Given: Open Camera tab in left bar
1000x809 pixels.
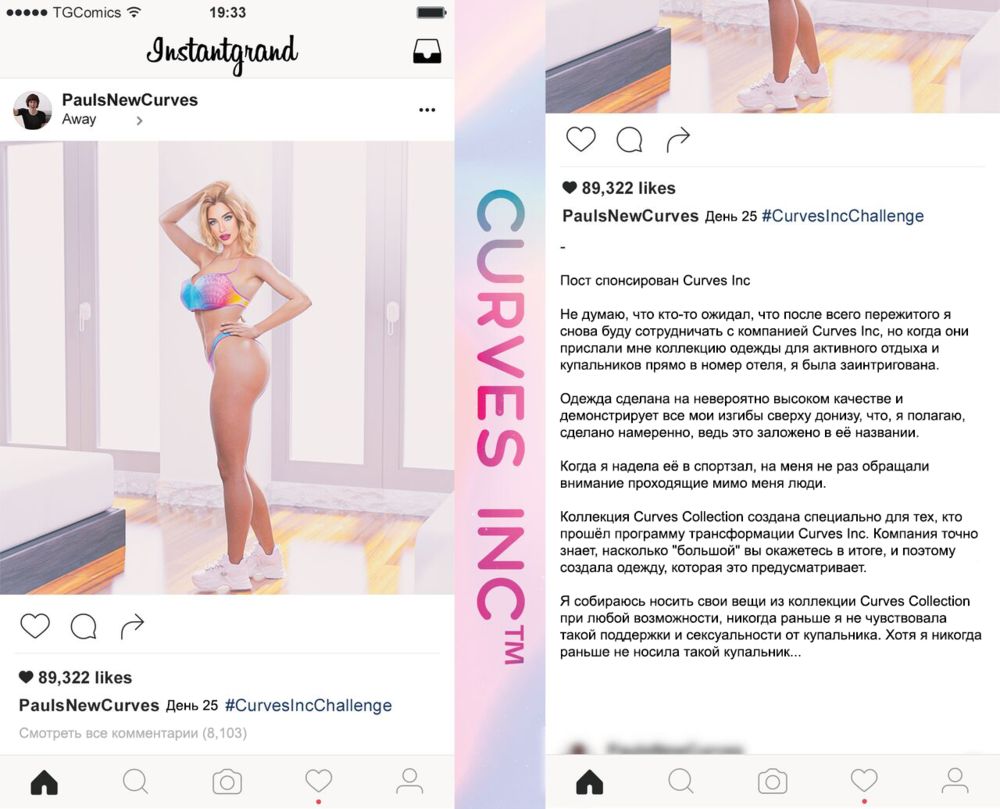Looking at the screenshot, I should pos(227,782).
